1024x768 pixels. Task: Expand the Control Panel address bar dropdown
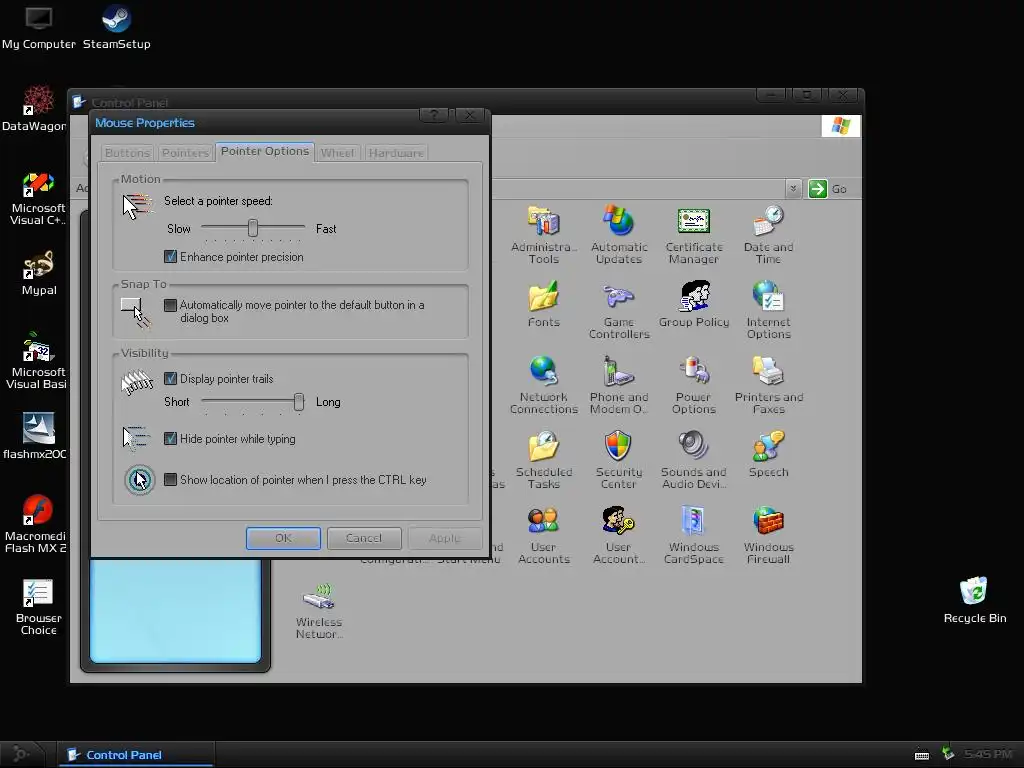(793, 189)
